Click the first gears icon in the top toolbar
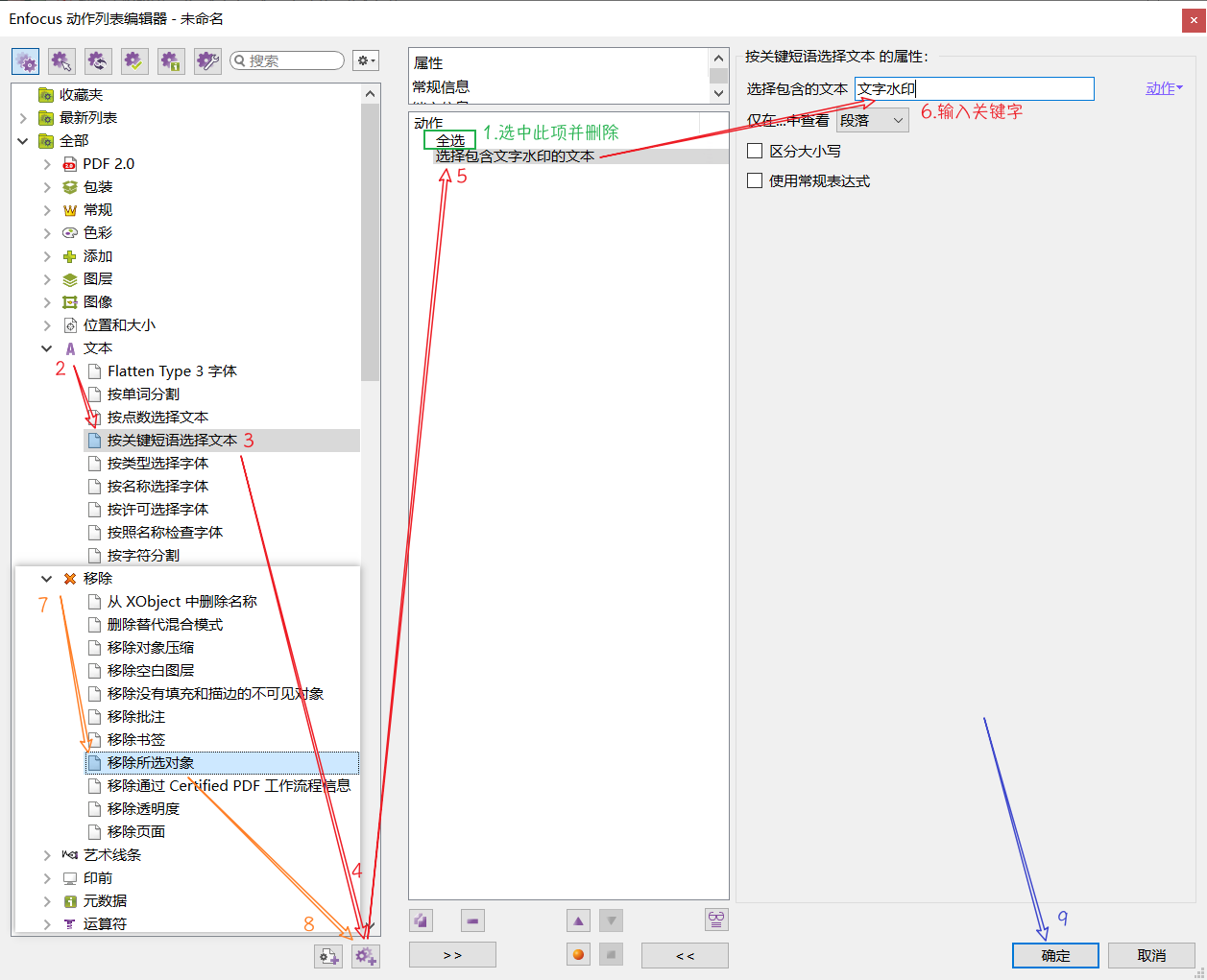The image size is (1207, 980). [x=26, y=61]
